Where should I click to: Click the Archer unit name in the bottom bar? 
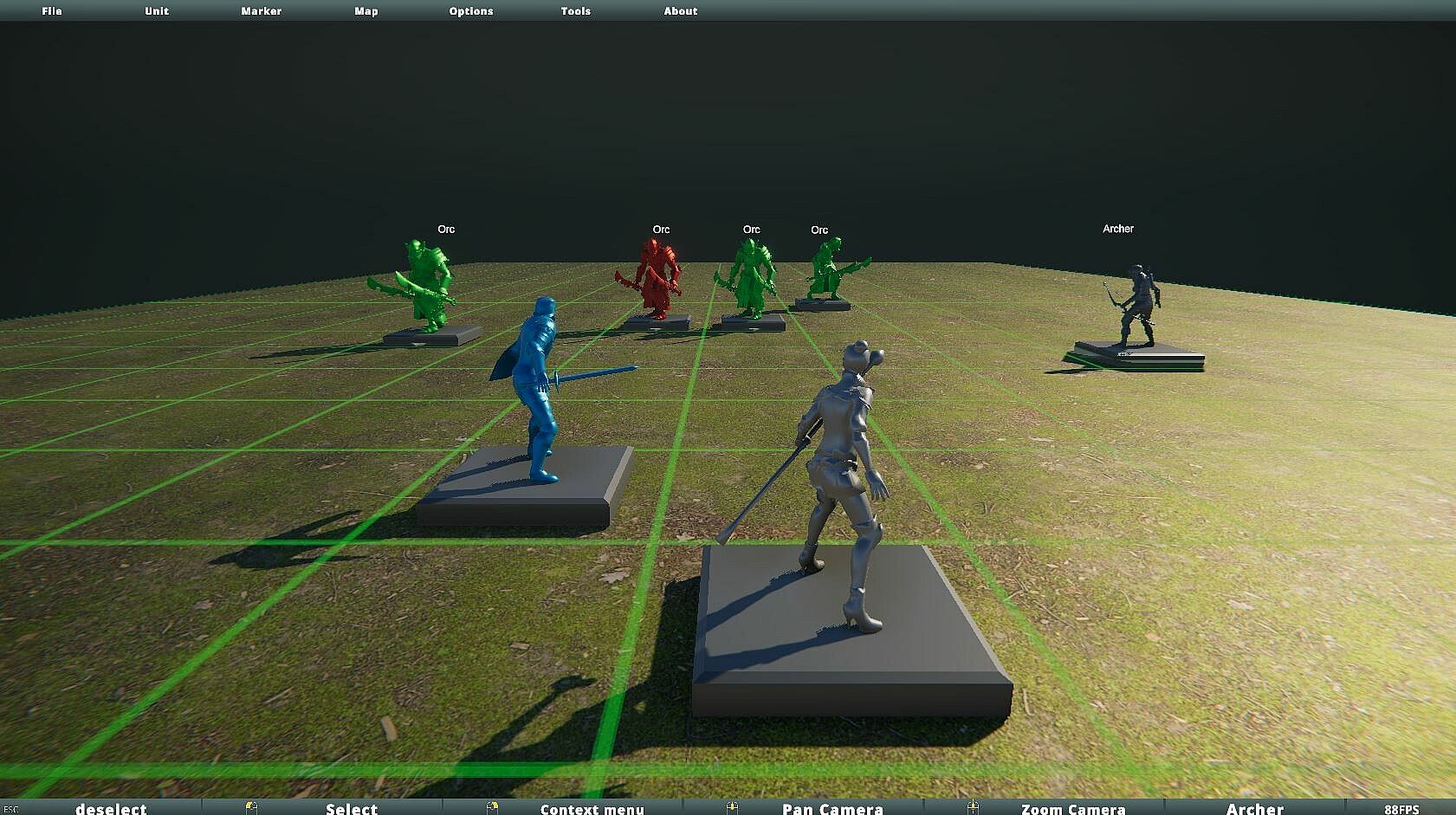click(x=1255, y=808)
